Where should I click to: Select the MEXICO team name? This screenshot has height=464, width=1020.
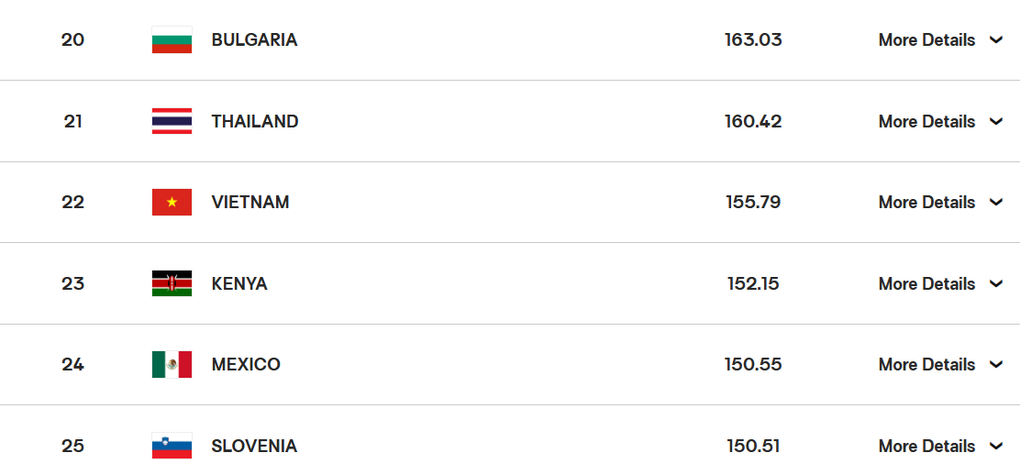click(246, 364)
